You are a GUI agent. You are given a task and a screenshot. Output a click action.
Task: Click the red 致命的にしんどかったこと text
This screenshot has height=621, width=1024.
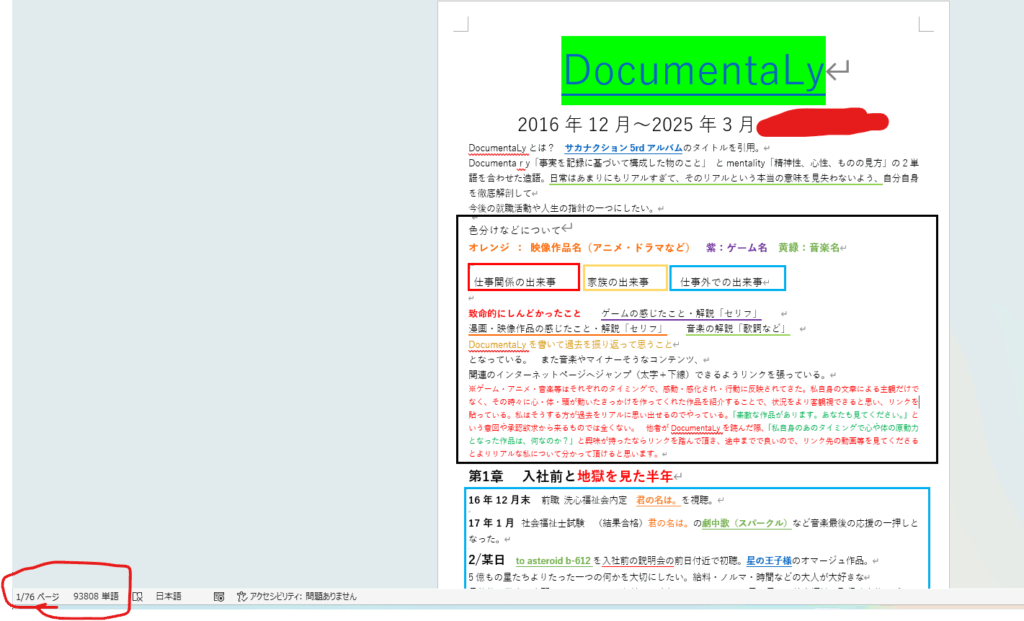point(524,313)
